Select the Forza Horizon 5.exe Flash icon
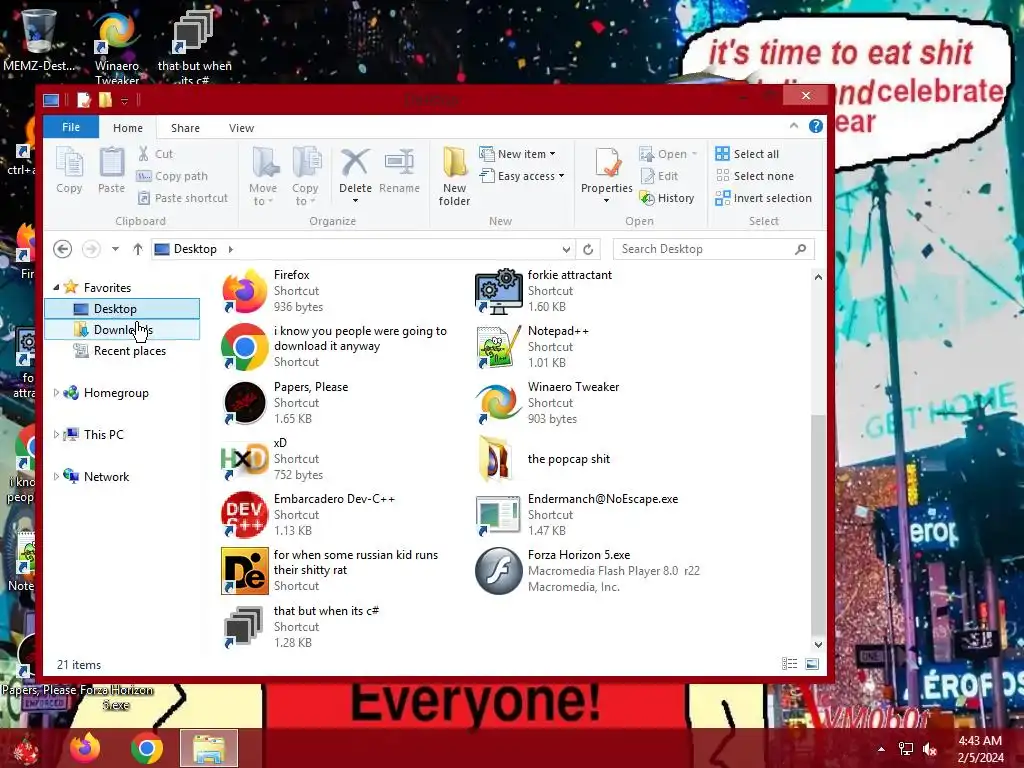 point(498,571)
